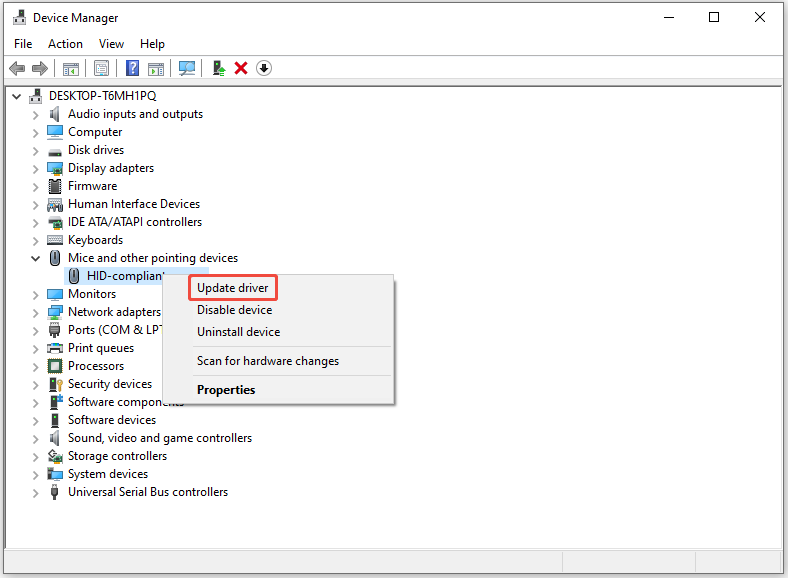This screenshot has height=578, width=788.
Task: Expand the Keyboards chevron
Action: coord(35,241)
